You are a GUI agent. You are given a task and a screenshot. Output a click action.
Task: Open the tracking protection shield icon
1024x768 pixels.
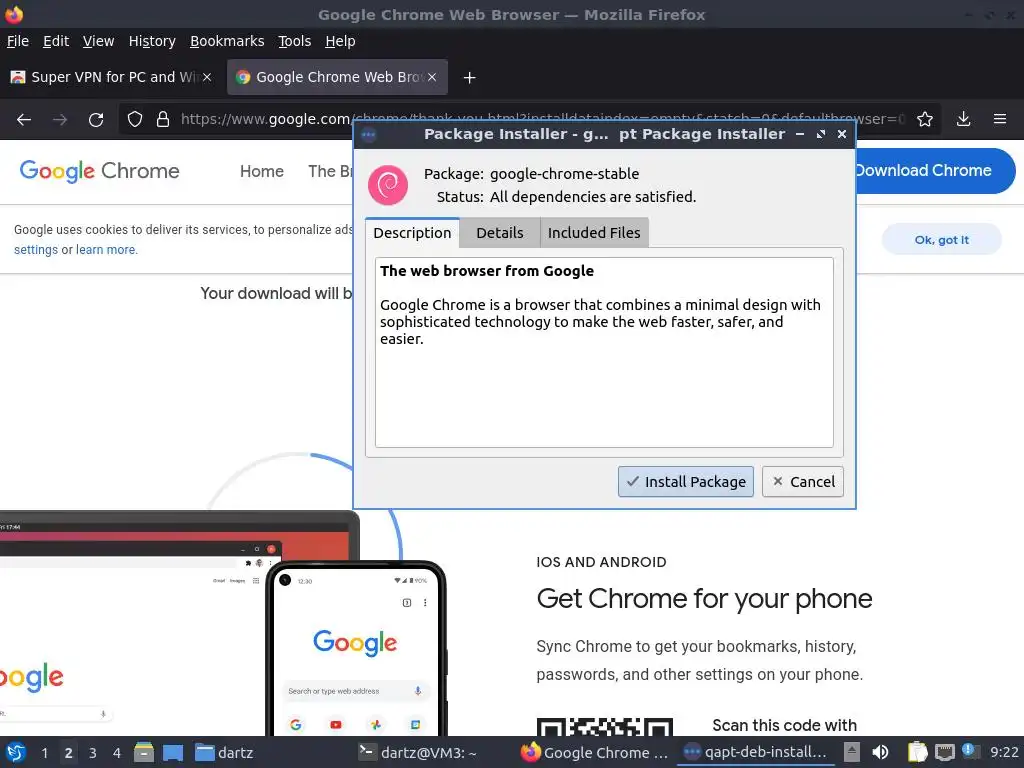135,120
